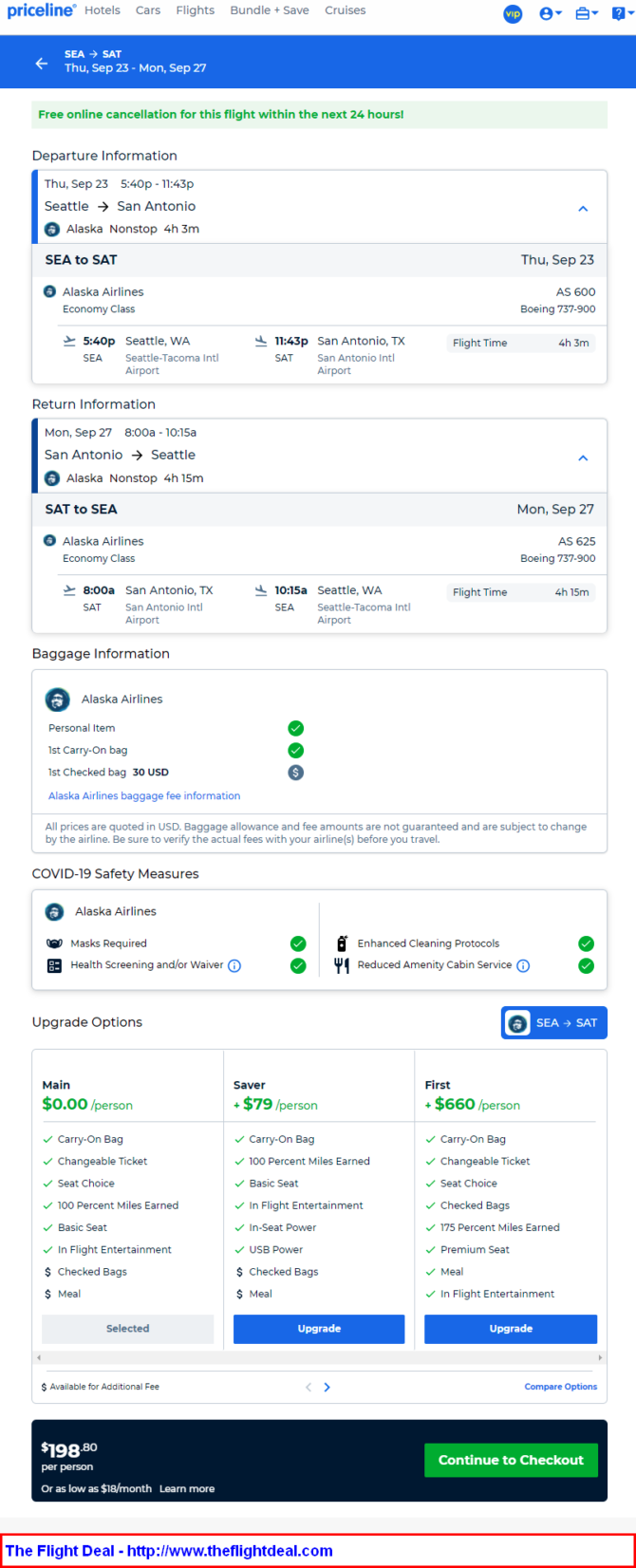Open the Cruises menu item

tap(346, 10)
